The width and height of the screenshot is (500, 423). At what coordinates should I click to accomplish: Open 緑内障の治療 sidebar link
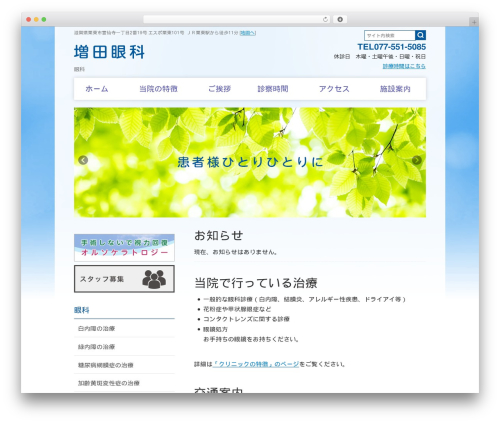pyautogui.click(x=96, y=347)
